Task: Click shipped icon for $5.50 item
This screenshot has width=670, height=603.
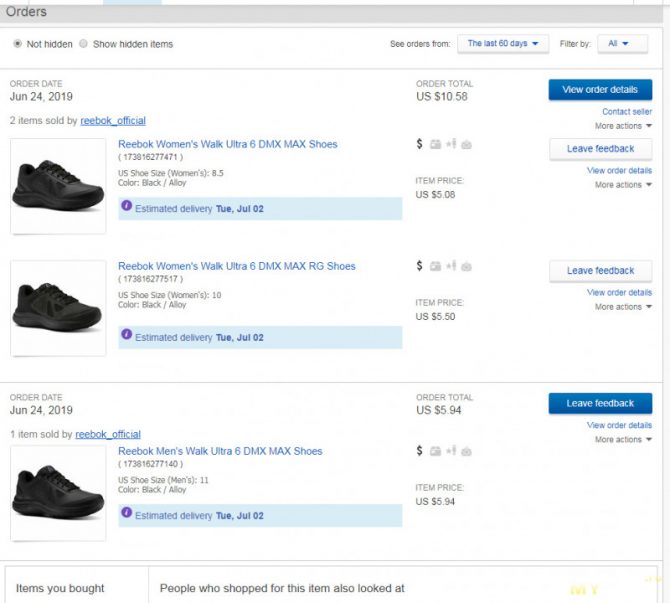Action: point(435,266)
